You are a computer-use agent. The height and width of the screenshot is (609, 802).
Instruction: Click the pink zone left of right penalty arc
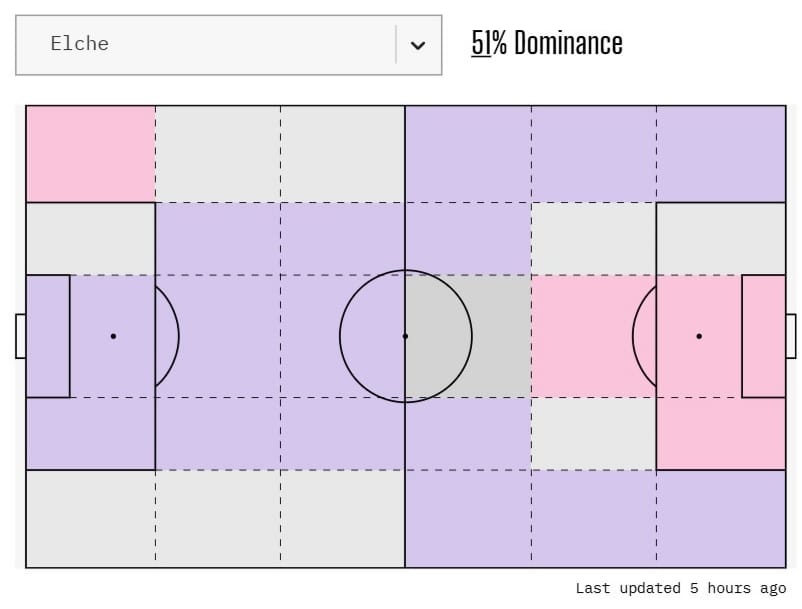coord(580,336)
